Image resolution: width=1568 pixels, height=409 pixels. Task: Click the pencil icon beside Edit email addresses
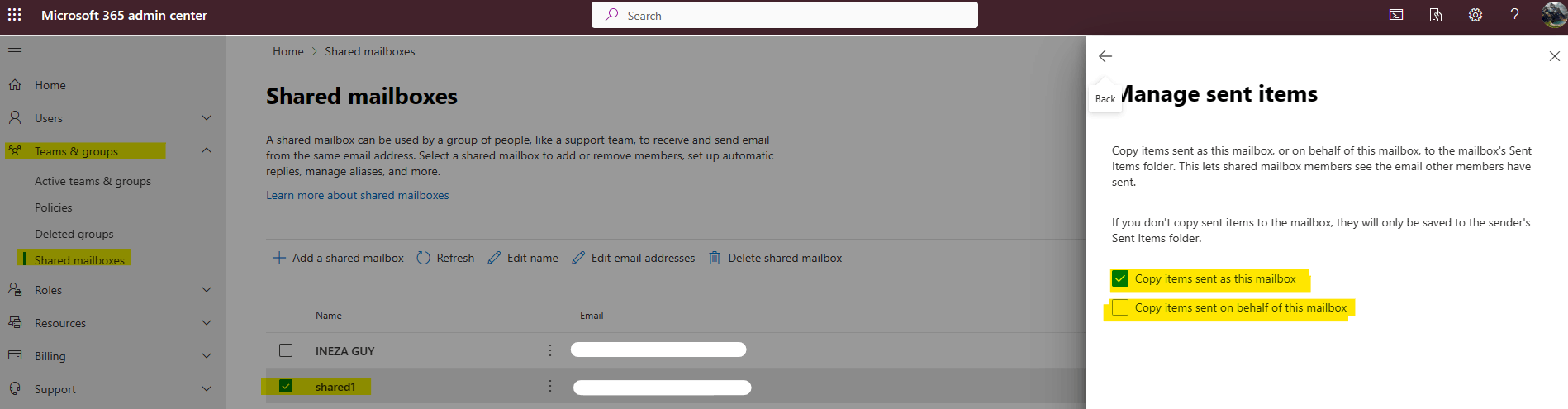578,258
